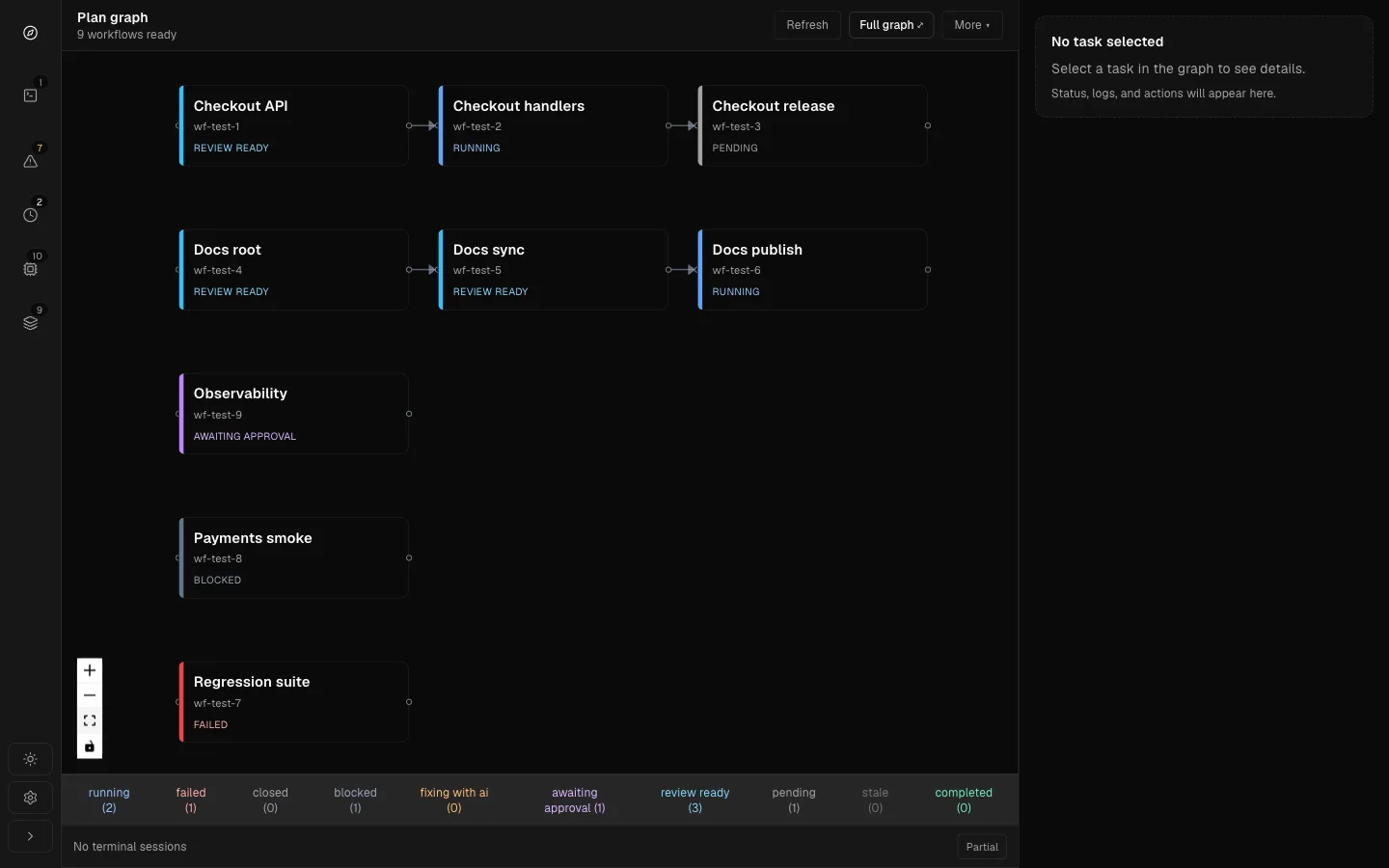Filter by review ready status
Screen dimensions: 1389x868
click(x=695, y=800)
